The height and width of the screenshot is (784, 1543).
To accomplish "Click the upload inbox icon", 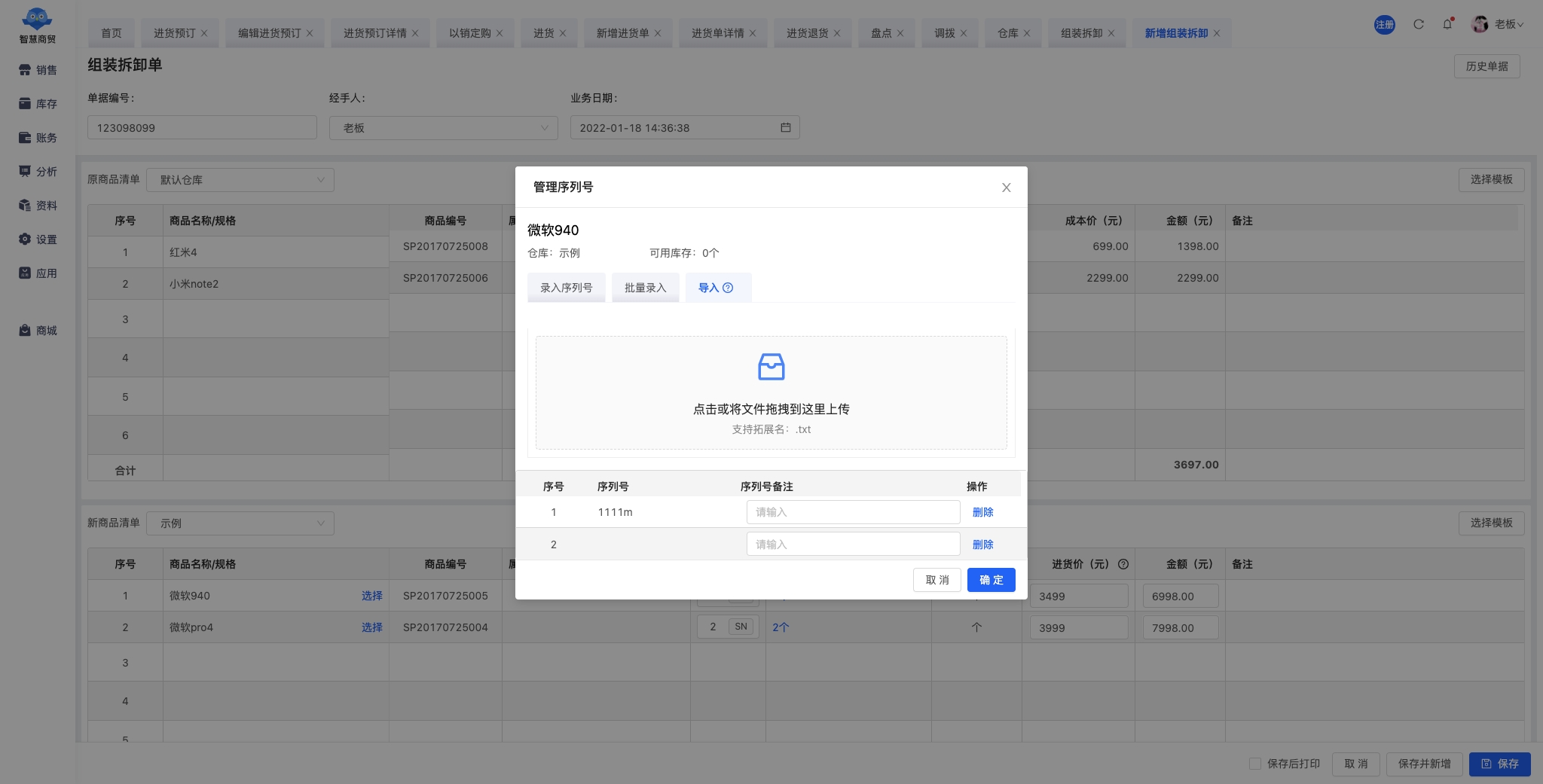I will 771,367.
